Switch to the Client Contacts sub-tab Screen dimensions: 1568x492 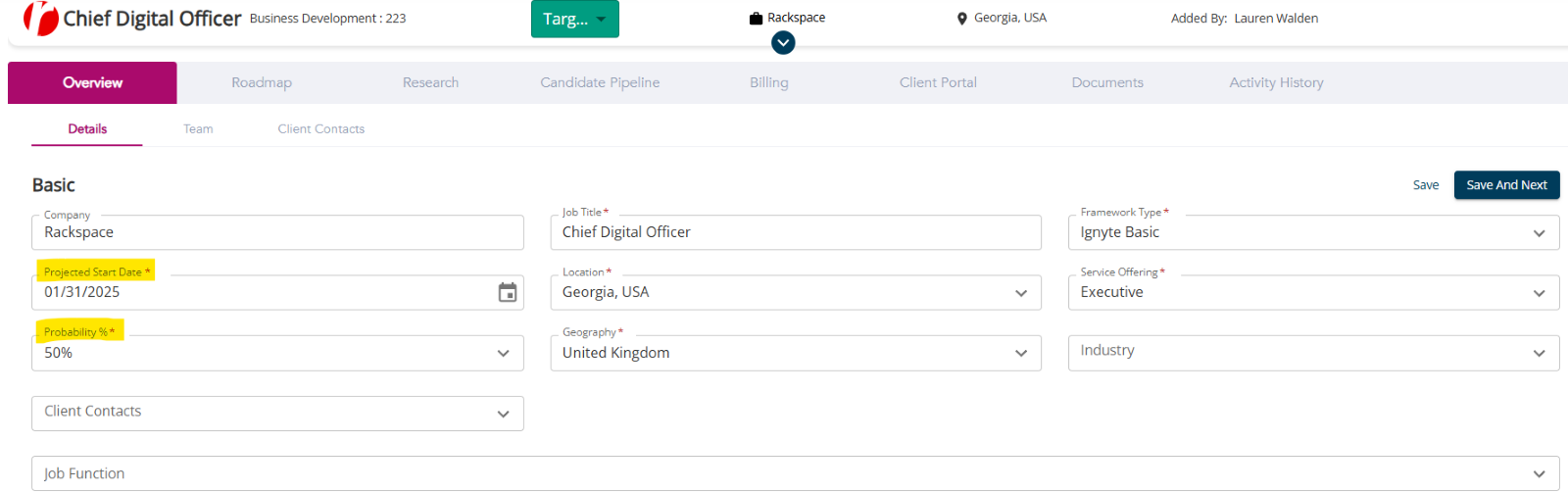320,128
